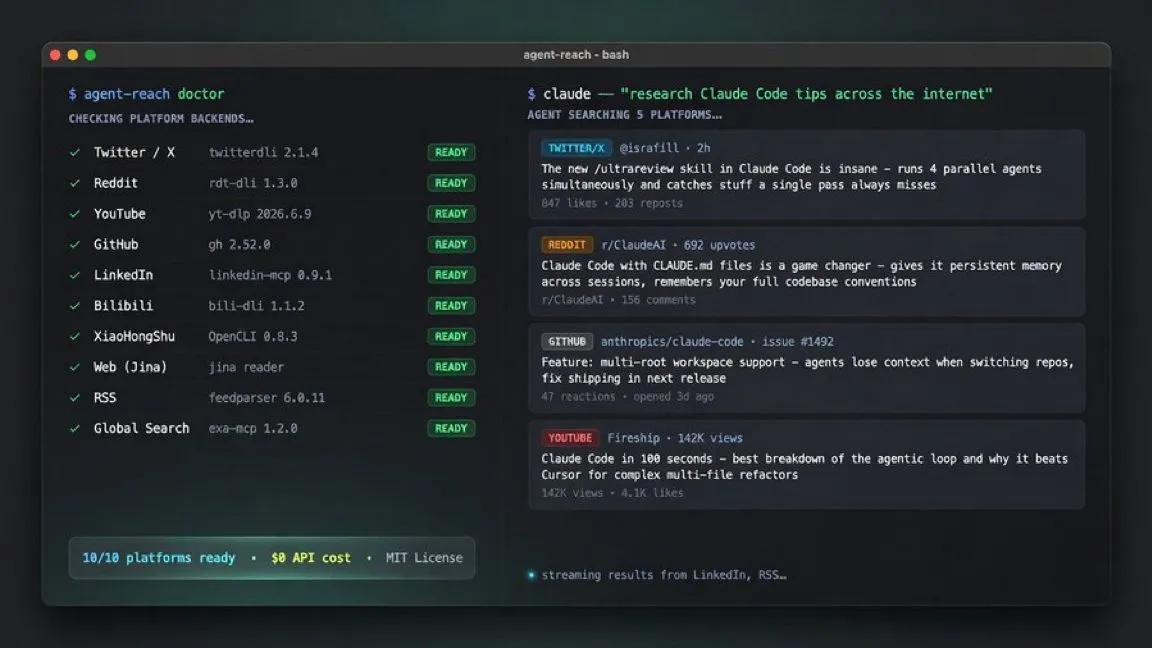The image size is (1152, 648).
Task: Click the READY badge for RSS
Action: (451, 397)
